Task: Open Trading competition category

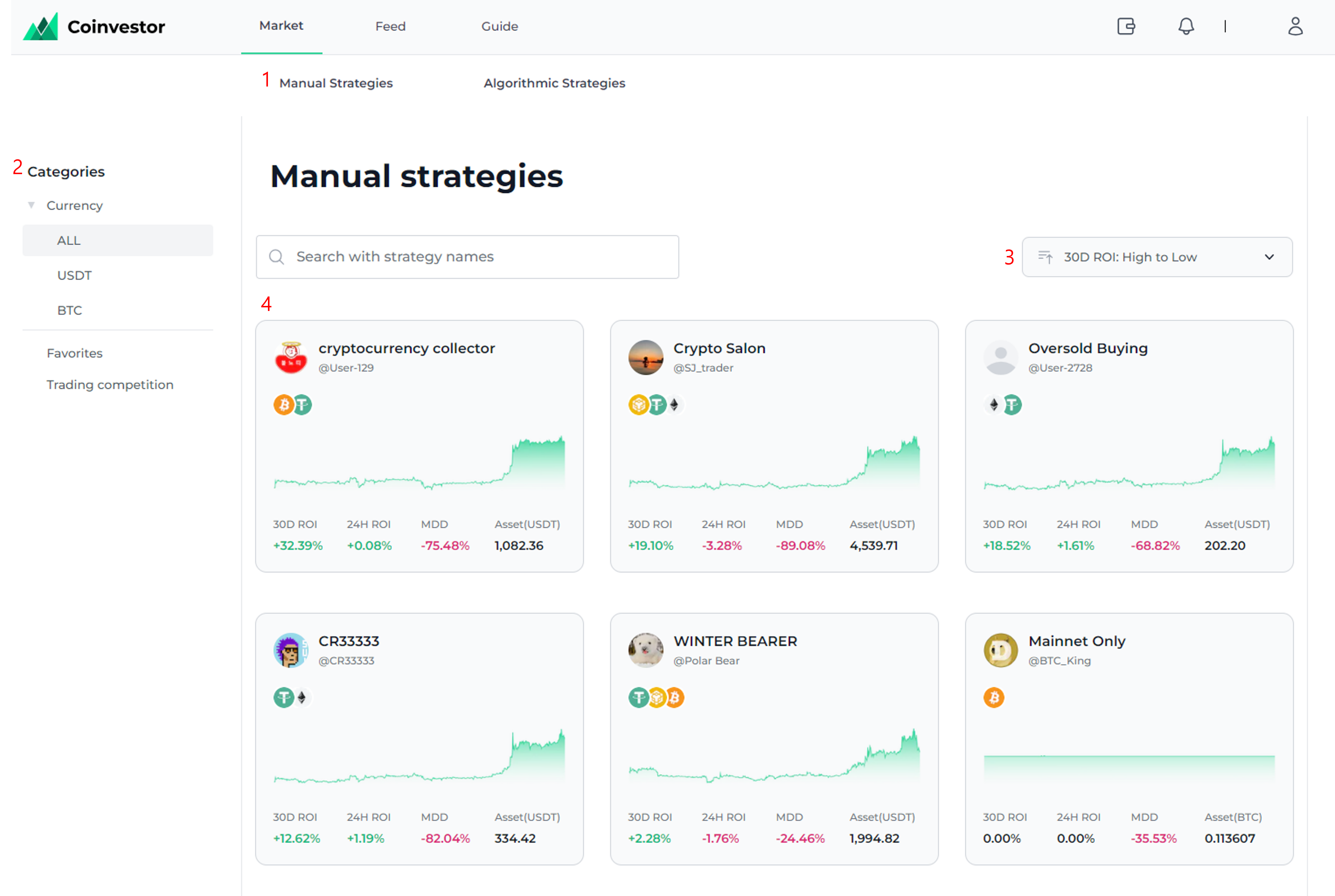Action: pos(110,384)
